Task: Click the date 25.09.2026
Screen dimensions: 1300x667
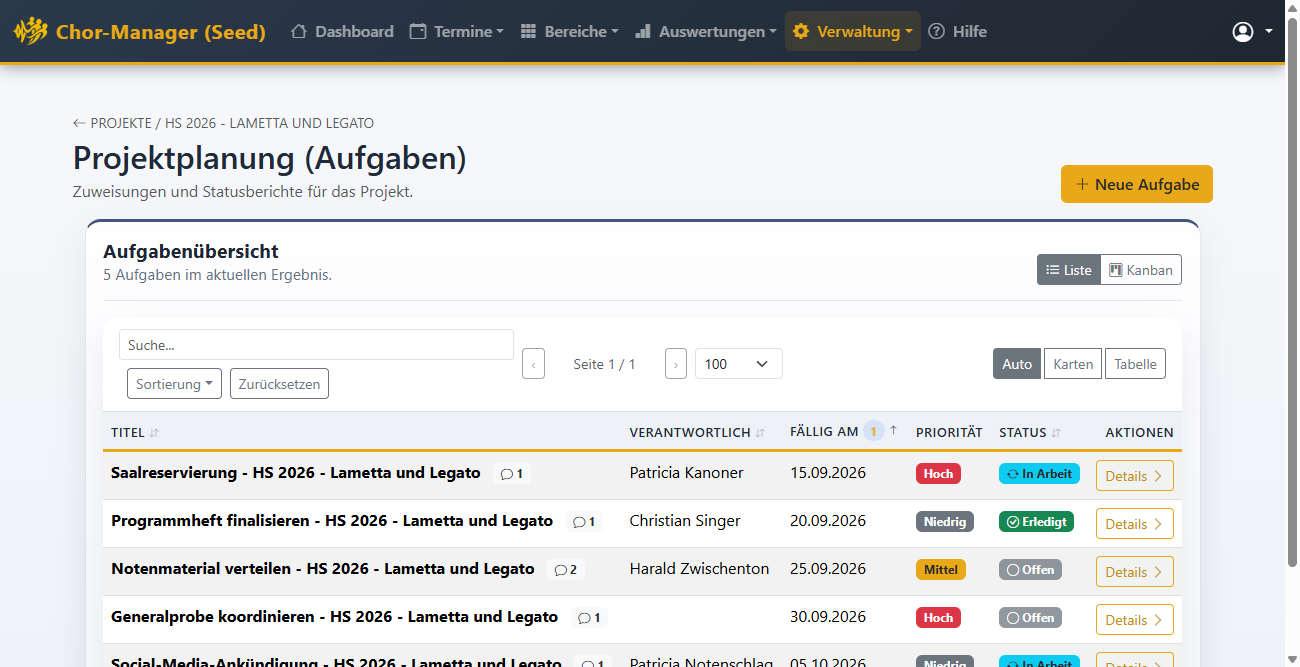Action: (828, 569)
